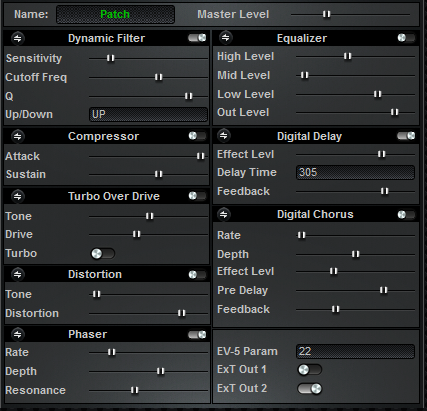The image size is (427, 411).
Task: Click the Phaser swap arrows icon
Action: (18, 334)
